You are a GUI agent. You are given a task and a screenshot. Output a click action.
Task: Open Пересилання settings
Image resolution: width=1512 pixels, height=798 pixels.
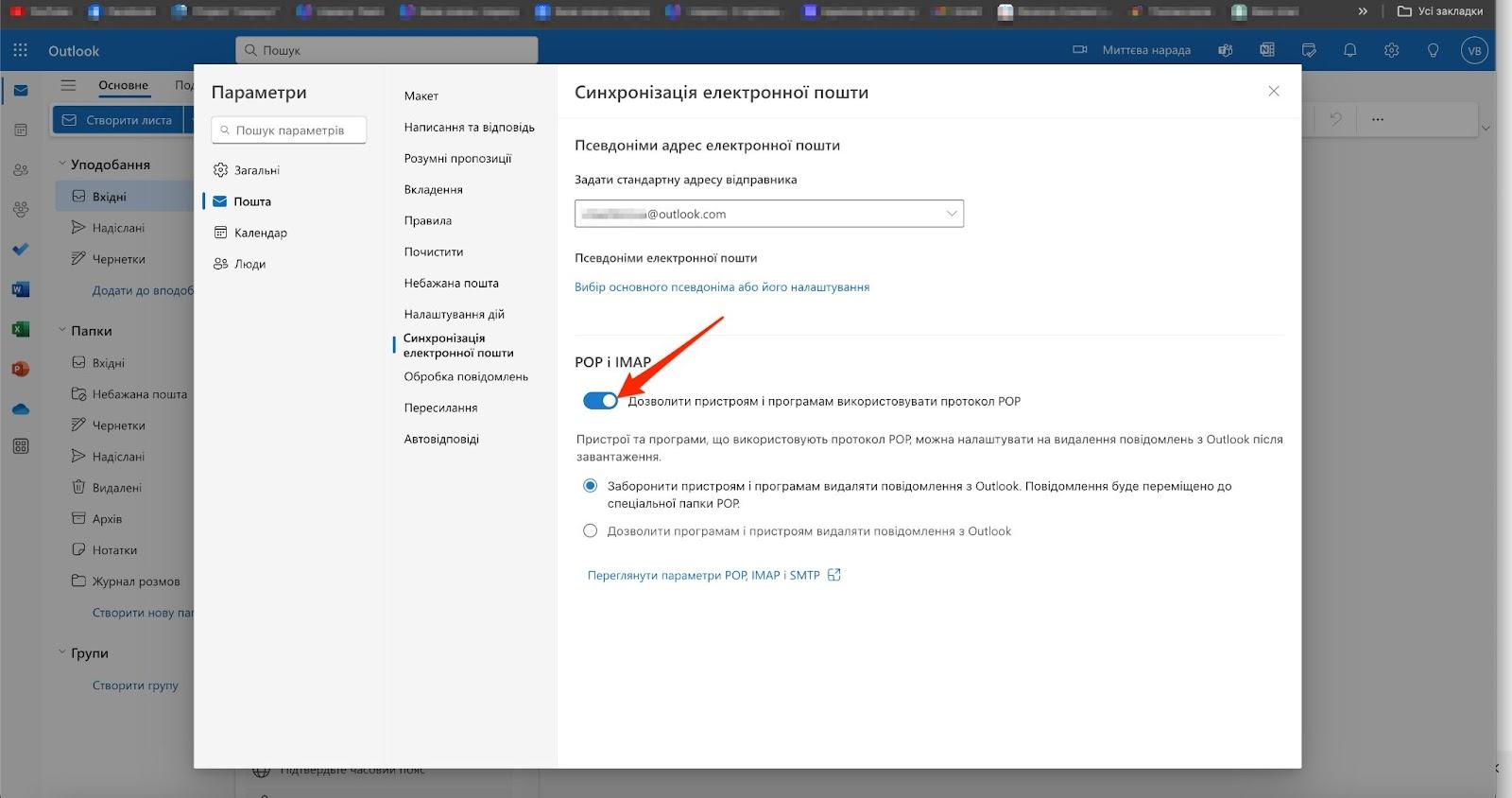(x=440, y=408)
